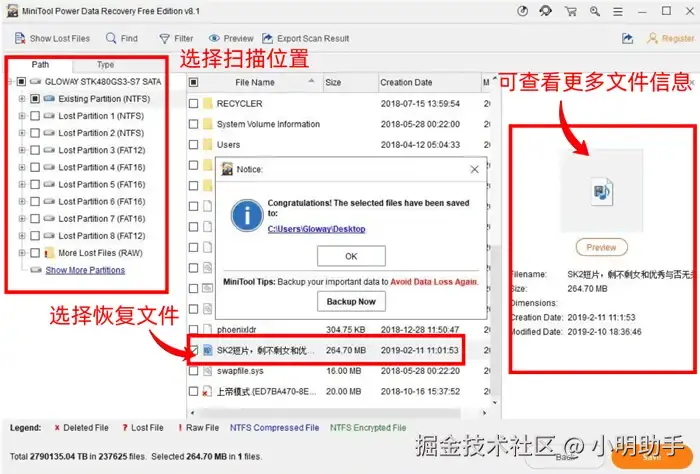Open the Find search tool
700x474 pixels.
pos(121,38)
